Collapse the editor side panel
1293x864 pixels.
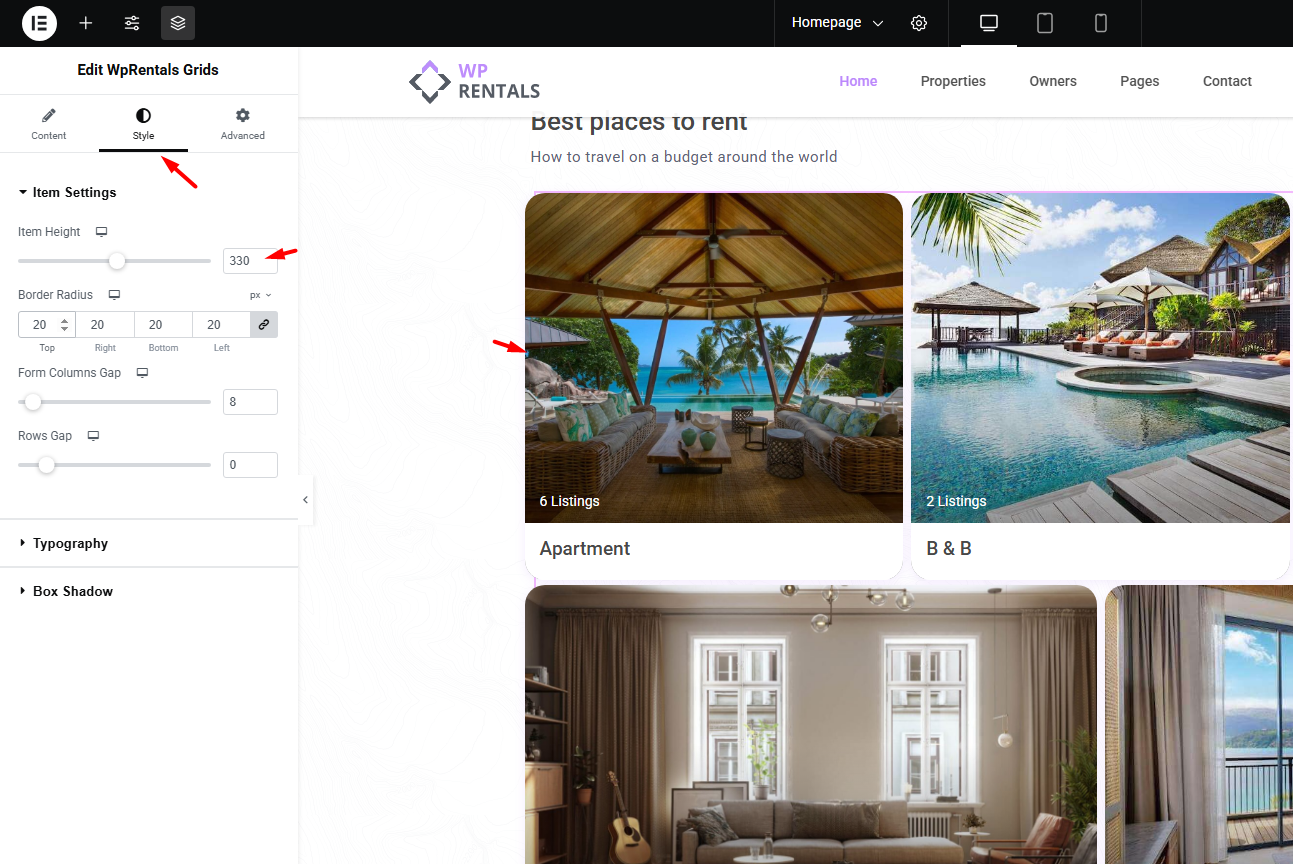306,500
